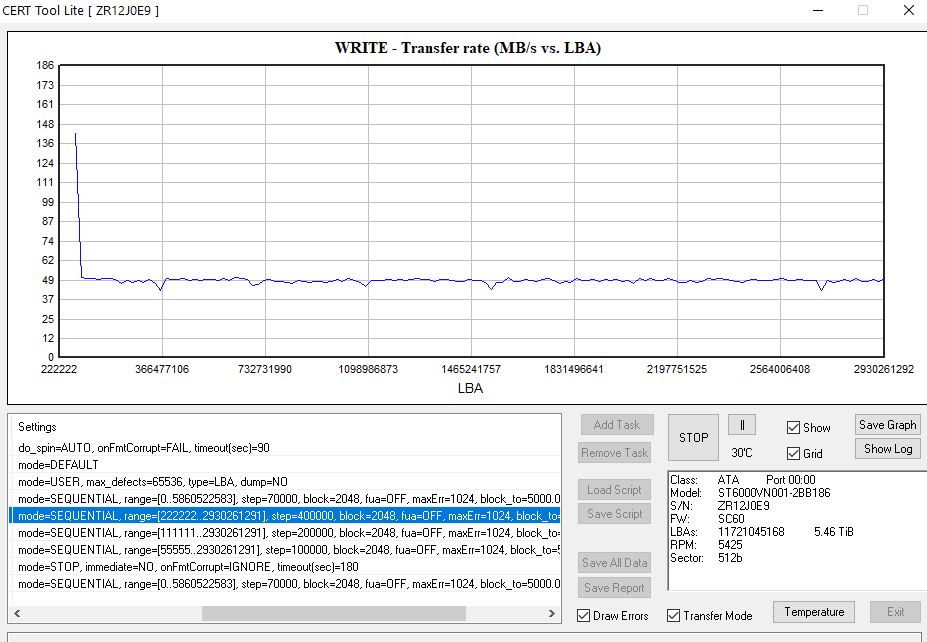Viewport: 927px width, 642px height.
Task: Select the do_spin=AUTO settings line
Action: click(143, 448)
